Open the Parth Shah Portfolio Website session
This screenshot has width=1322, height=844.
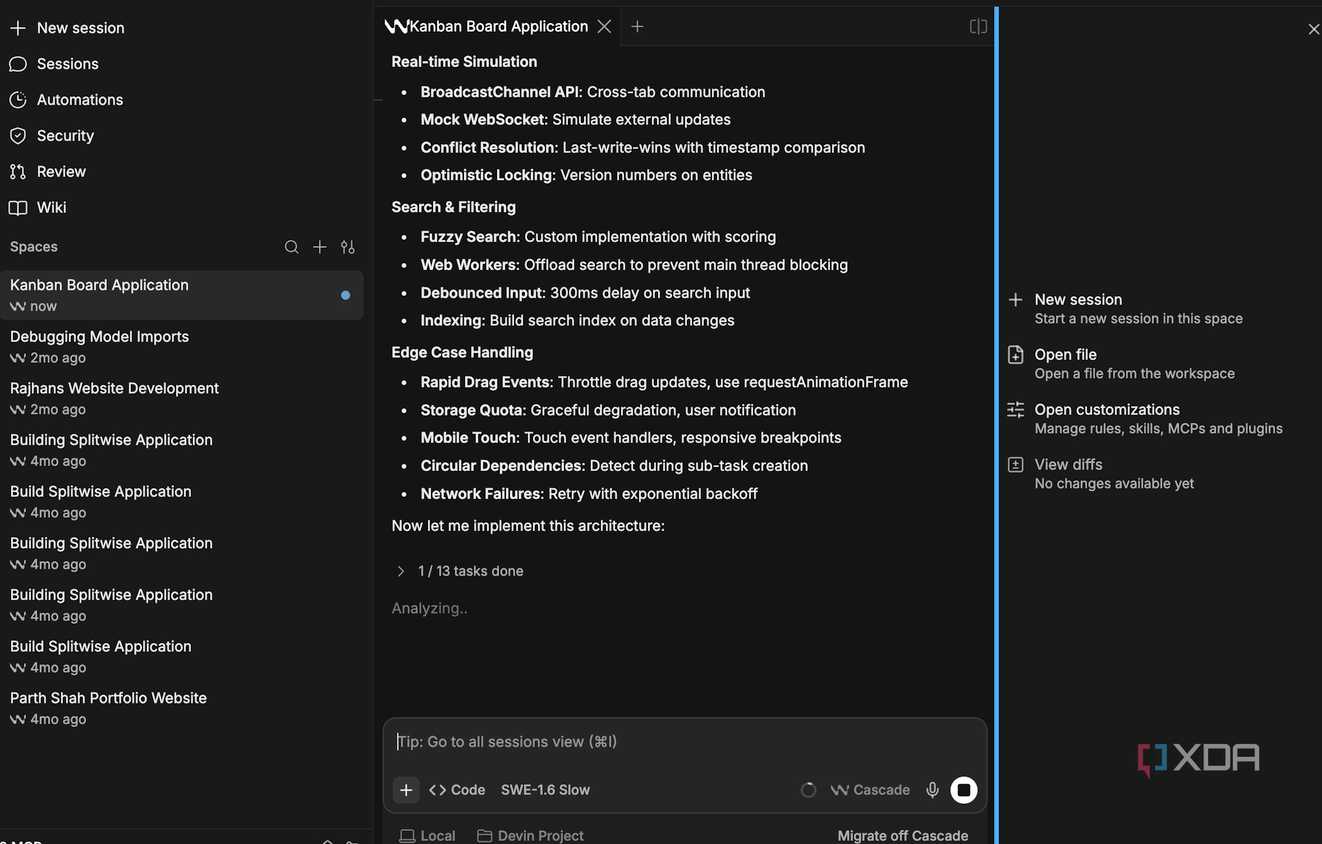tap(182, 709)
